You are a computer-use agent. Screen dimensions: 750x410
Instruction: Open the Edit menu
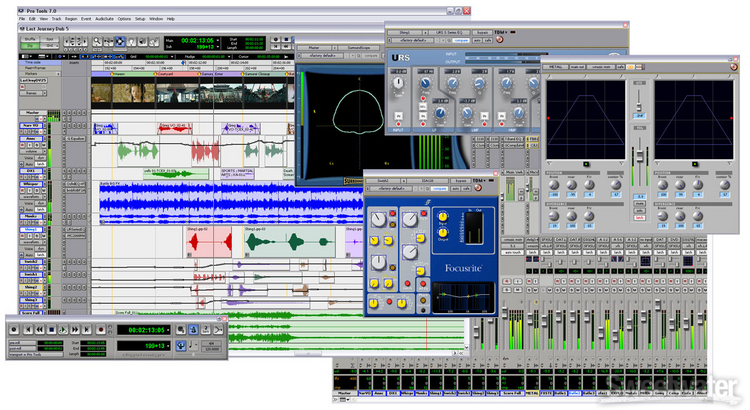[x=32, y=19]
